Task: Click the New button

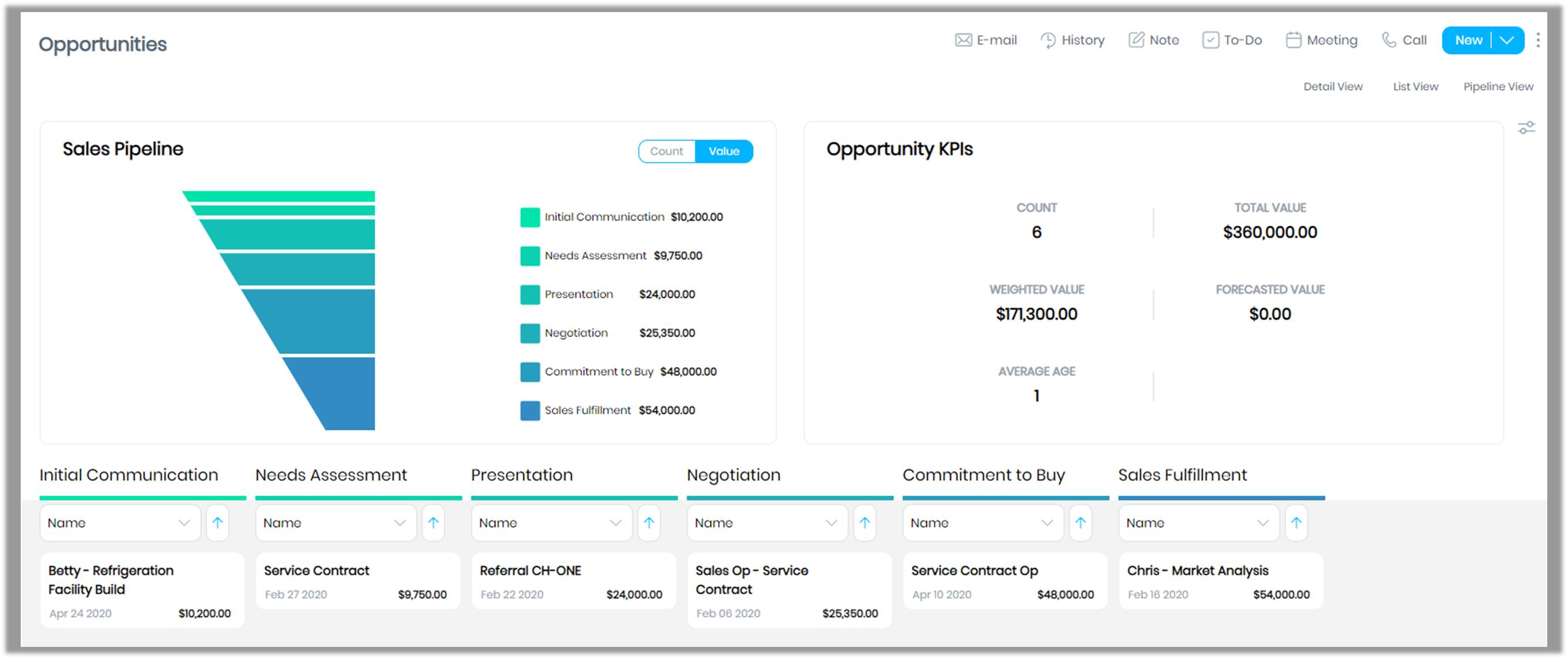Action: click(1469, 40)
